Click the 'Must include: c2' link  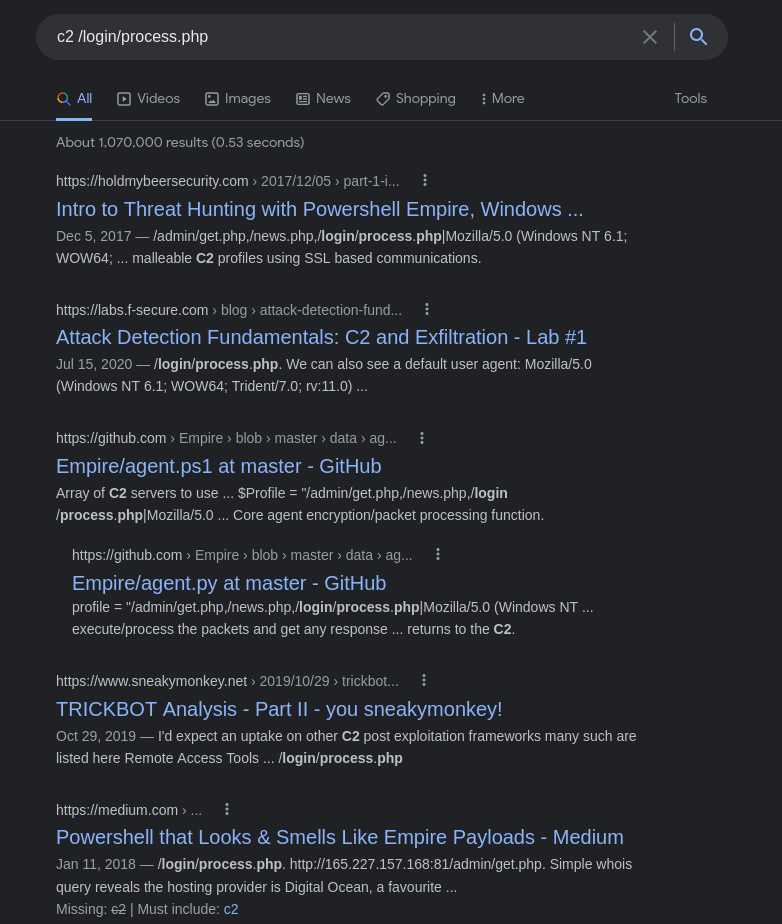[231, 909]
